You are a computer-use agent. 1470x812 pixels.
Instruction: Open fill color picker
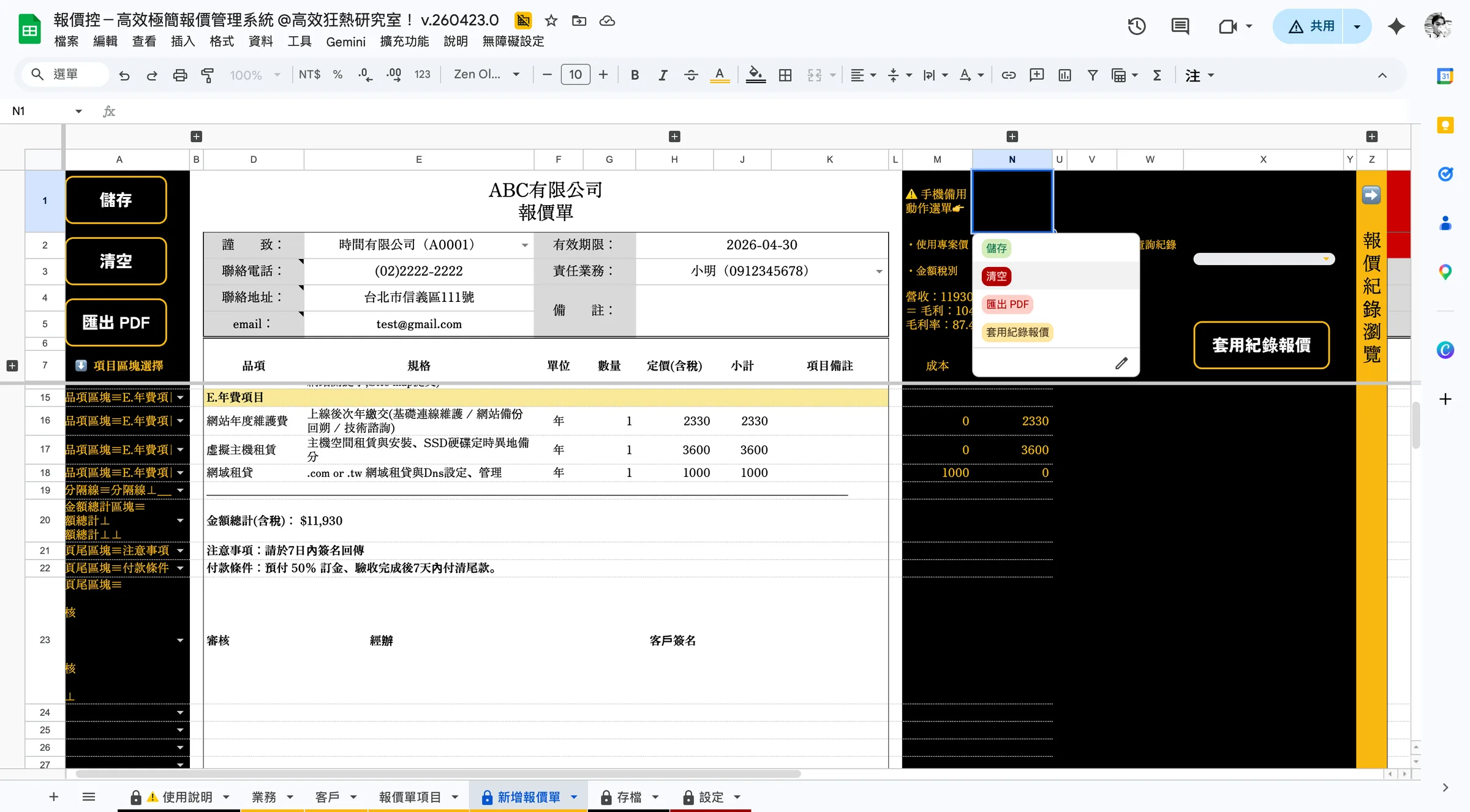tap(756, 75)
